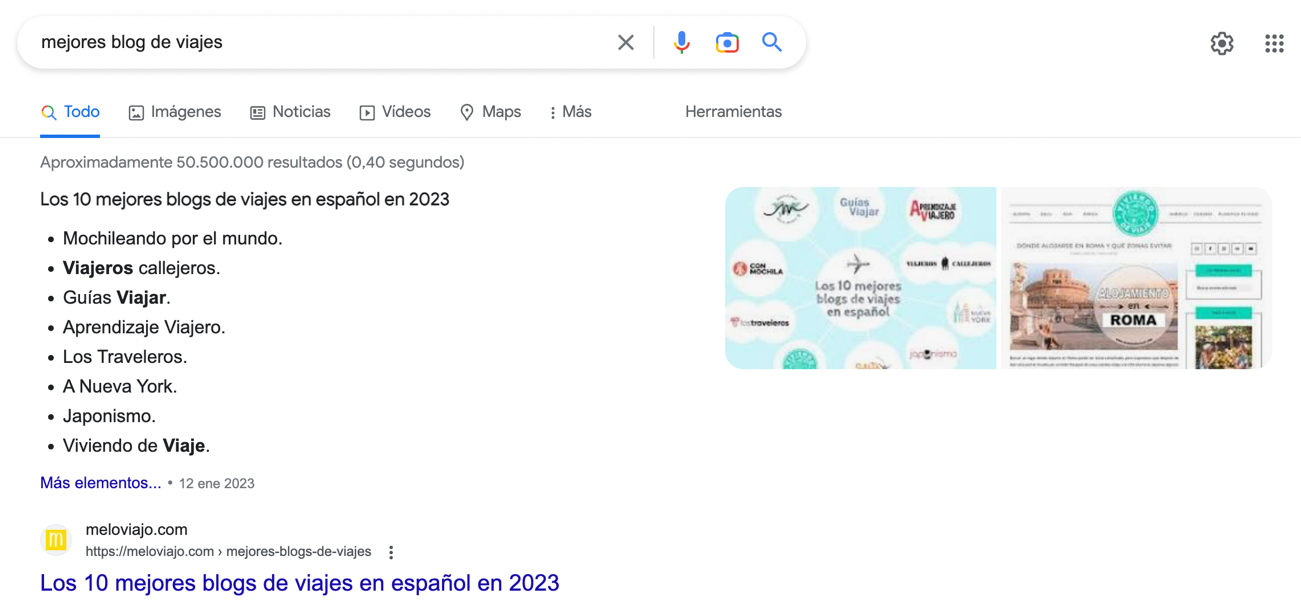Switch to the Maps tab

(490, 112)
